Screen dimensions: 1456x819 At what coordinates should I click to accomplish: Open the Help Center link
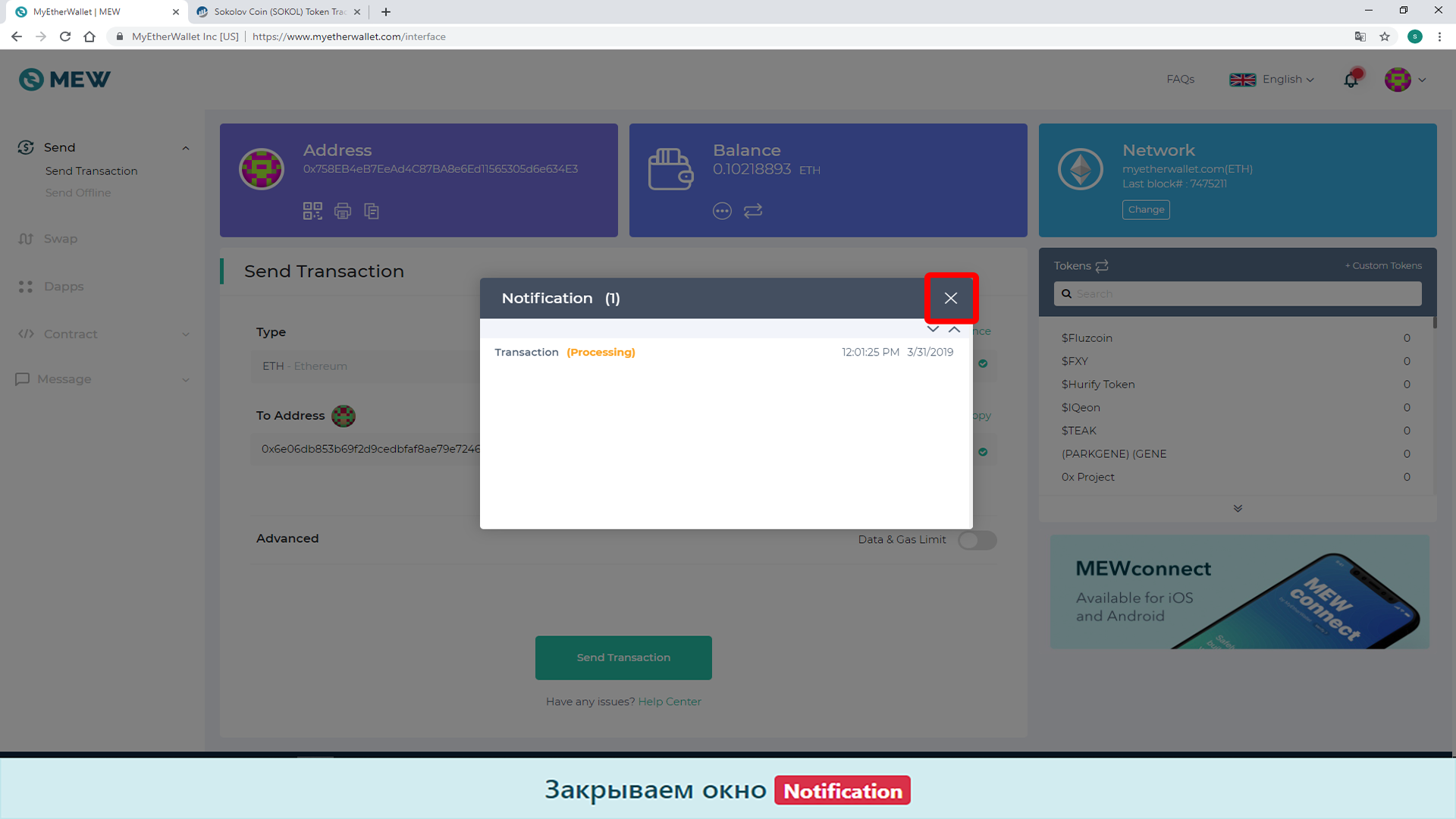(x=670, y=701)
